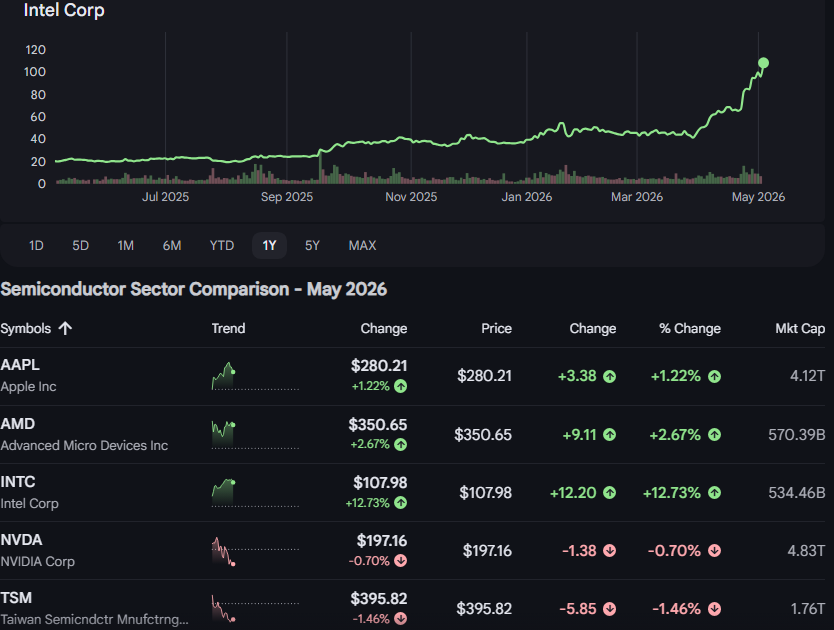Viewport: 834px width, 630px height.
Task: Click the Price column header
Action: coord(496,328)
